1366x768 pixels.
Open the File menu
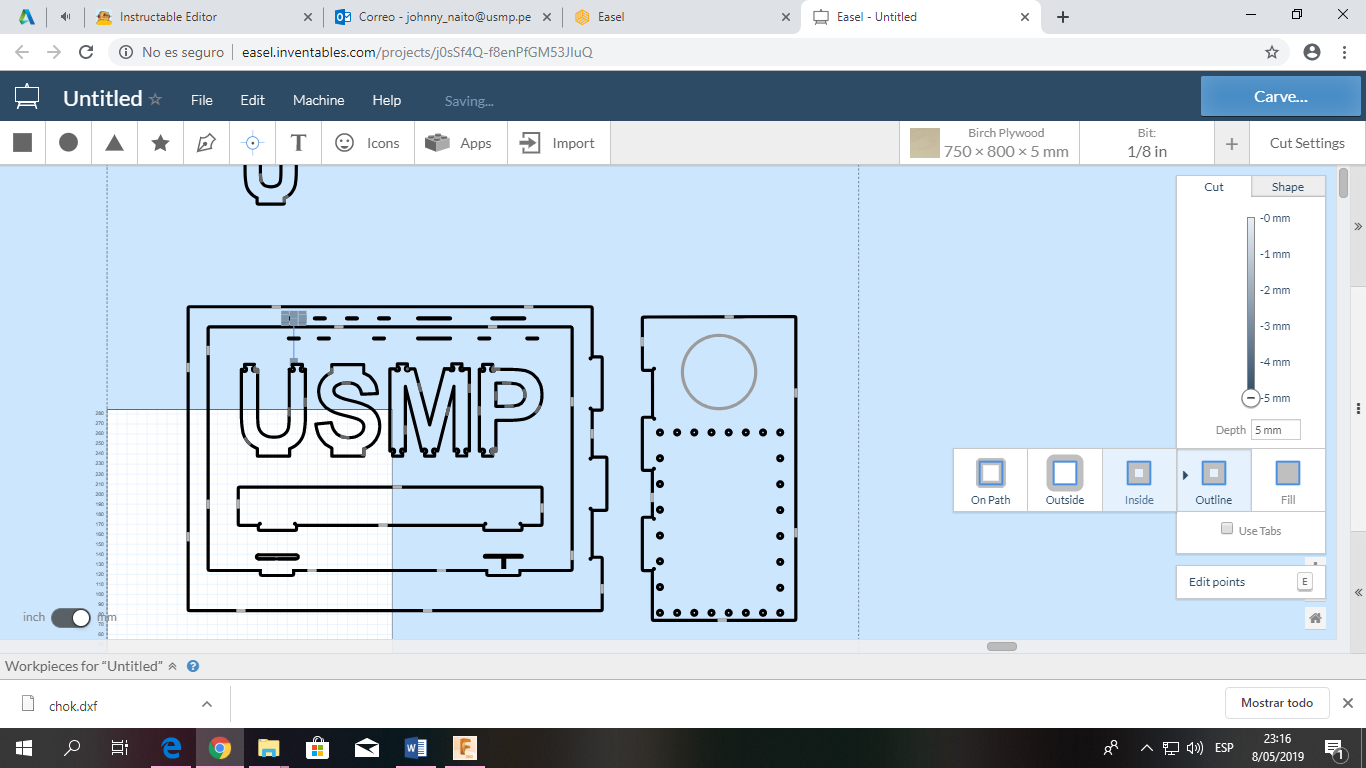tap(202, 100)
